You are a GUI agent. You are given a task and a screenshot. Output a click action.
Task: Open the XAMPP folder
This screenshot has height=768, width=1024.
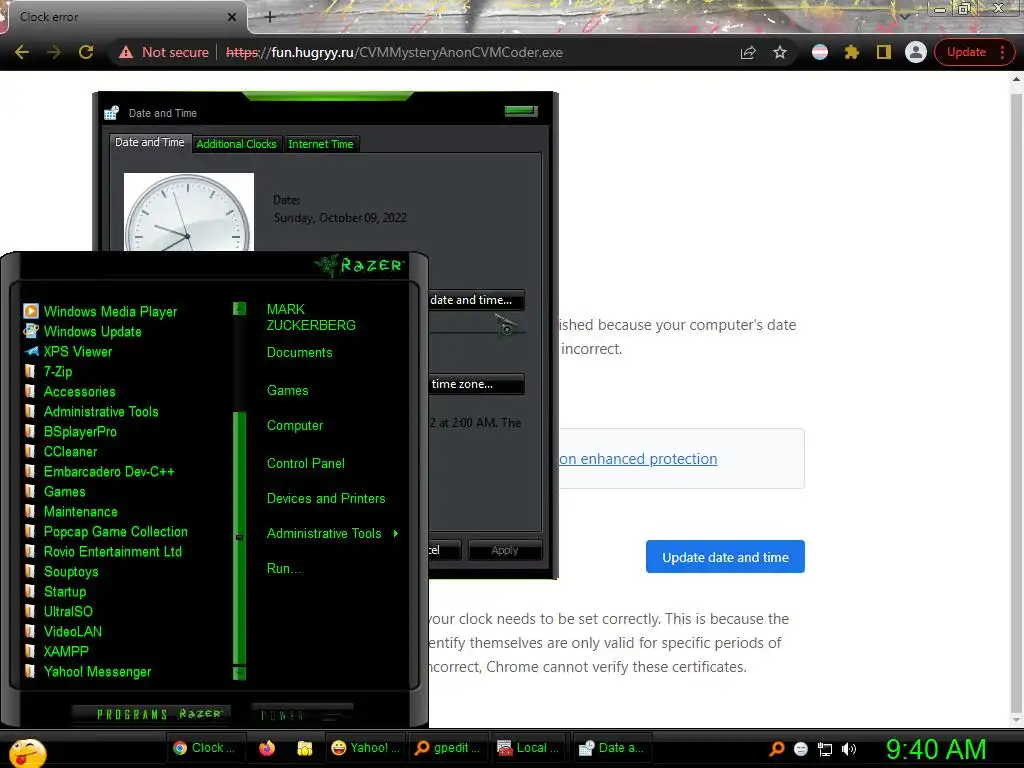pyautogui.click(x=56, y=651)
